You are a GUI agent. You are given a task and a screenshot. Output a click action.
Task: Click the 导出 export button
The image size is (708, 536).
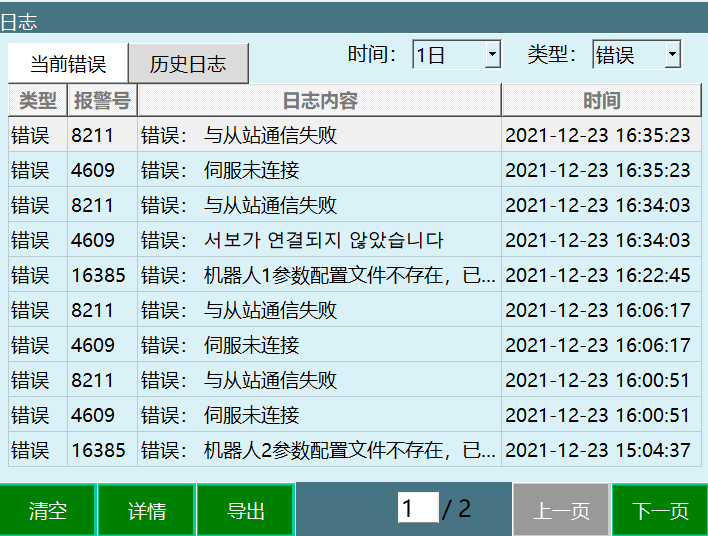point(246,511)
